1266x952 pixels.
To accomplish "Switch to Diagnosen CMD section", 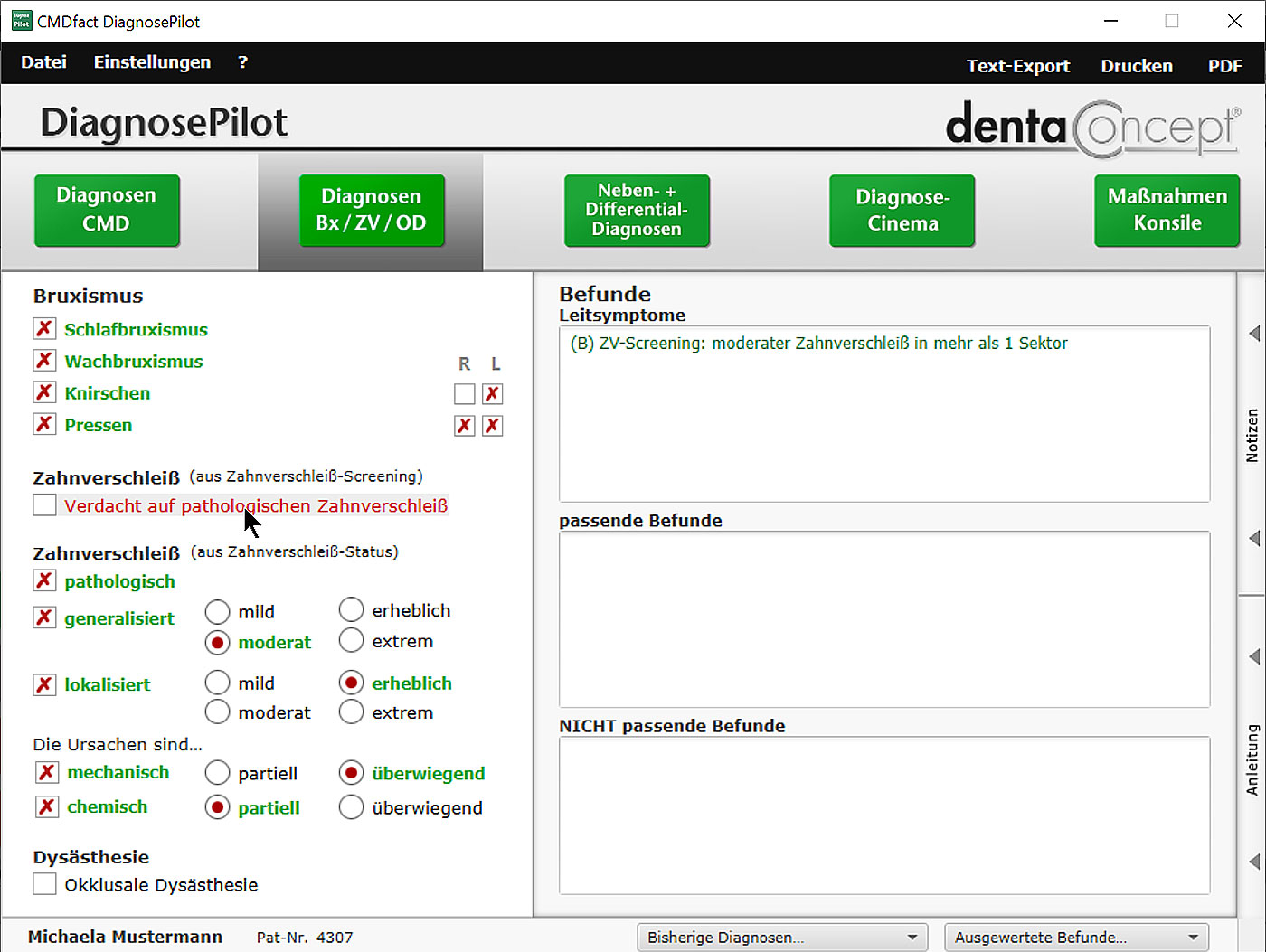I will point(107,210).
